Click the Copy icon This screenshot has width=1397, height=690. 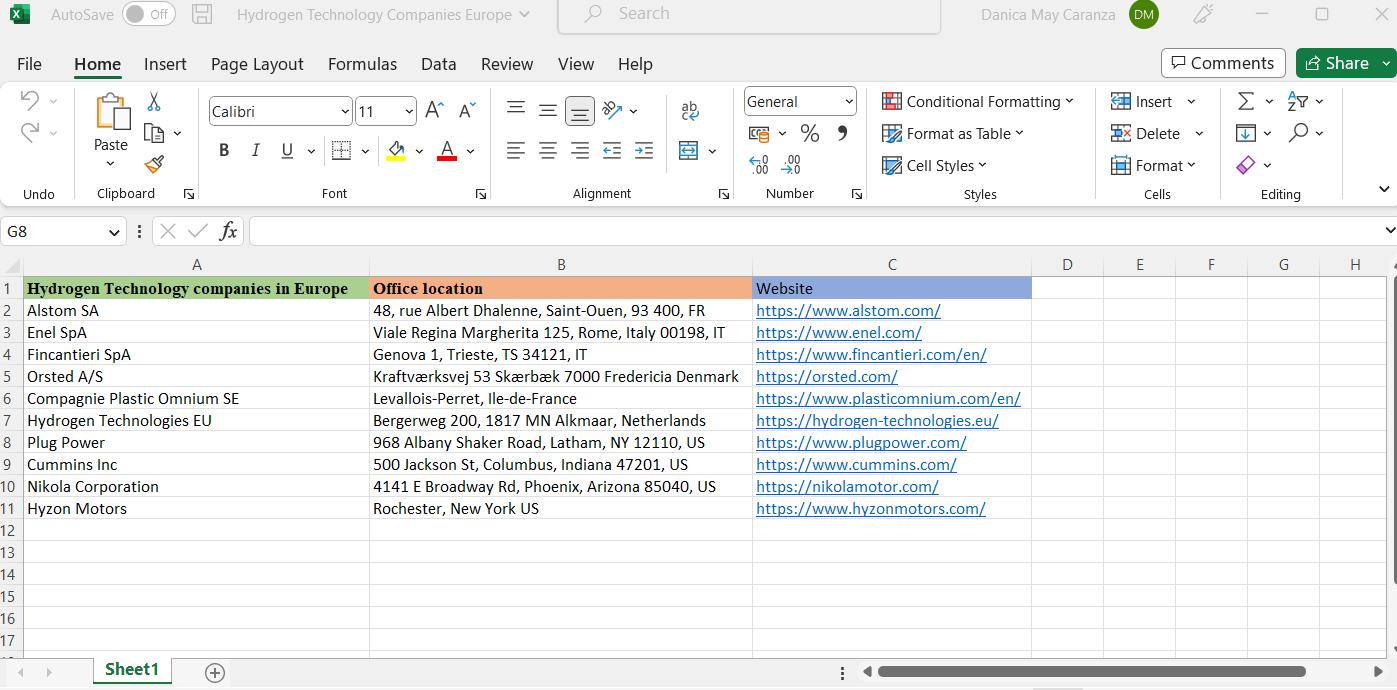tap(154, 133)
